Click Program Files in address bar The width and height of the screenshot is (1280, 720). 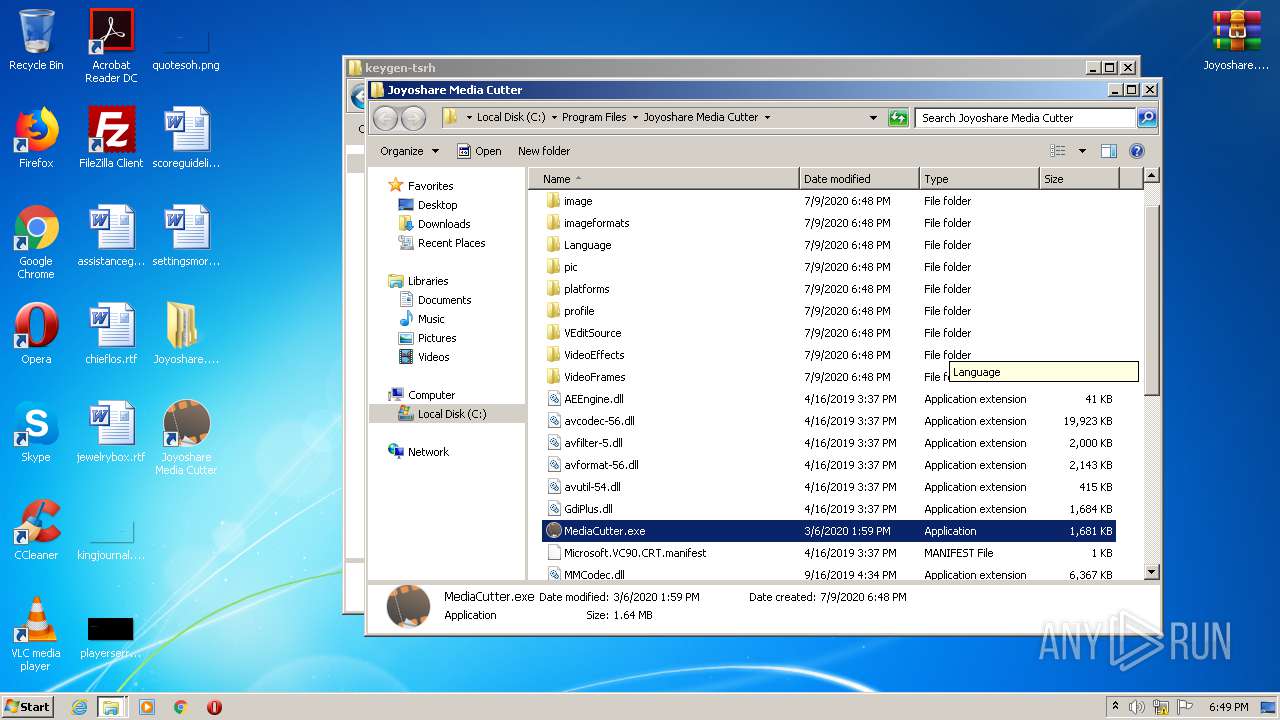tap(594, 117)
